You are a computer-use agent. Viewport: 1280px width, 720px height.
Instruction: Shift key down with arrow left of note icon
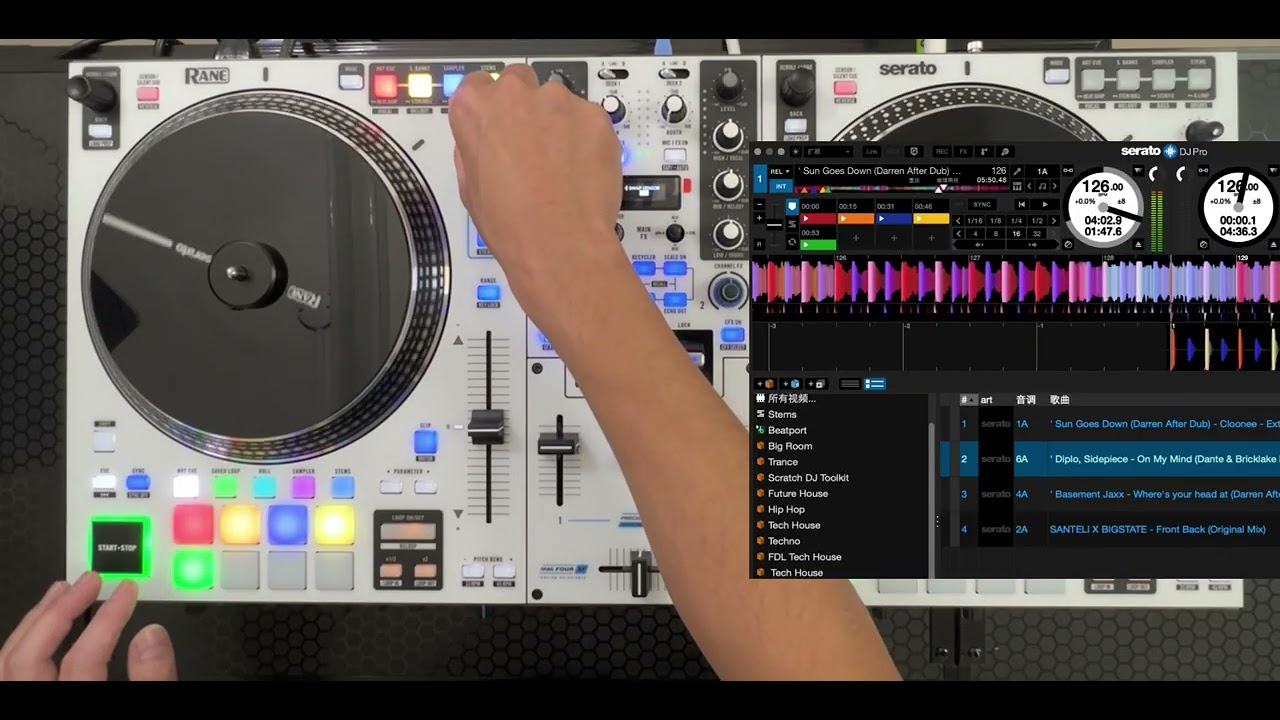click(x=1030, y=186)
